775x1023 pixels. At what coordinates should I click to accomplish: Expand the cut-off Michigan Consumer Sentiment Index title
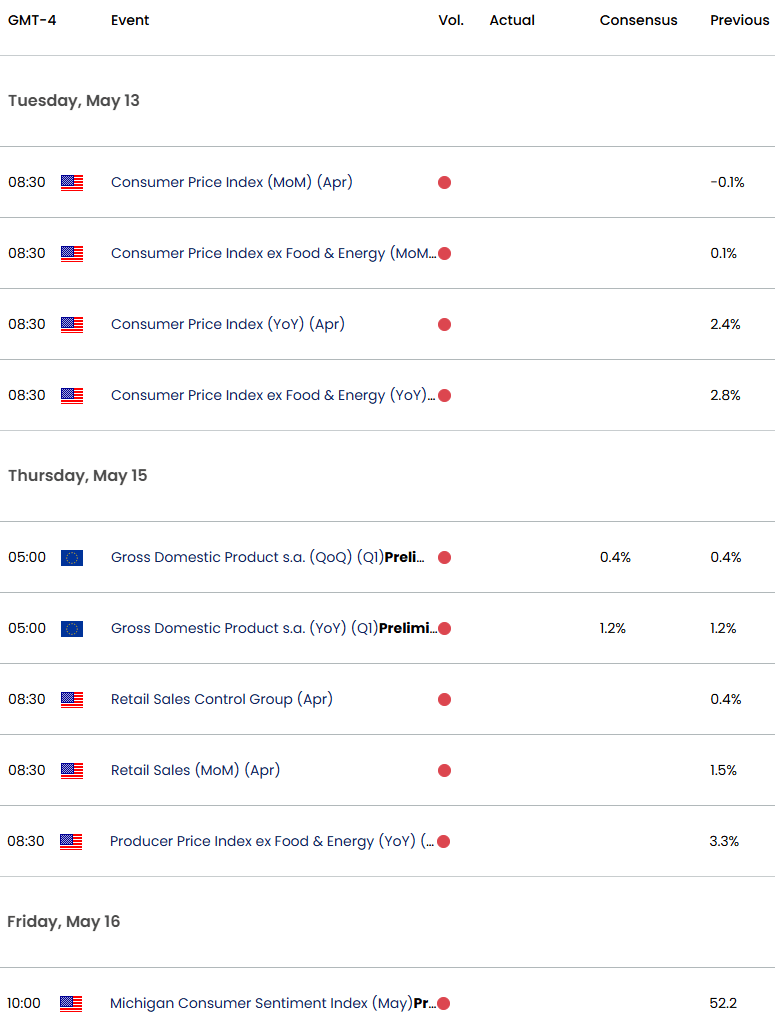tap(431, 1003)
